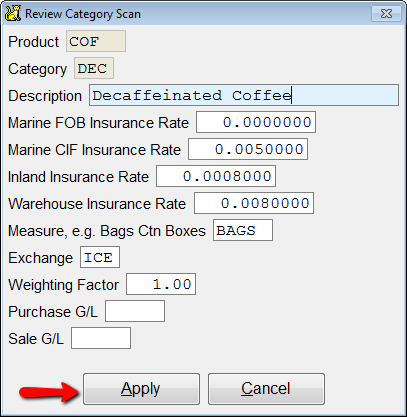The image size is (407, 417).
Task: Click the application icon in title bar
Action: click(x=13, y=14)
